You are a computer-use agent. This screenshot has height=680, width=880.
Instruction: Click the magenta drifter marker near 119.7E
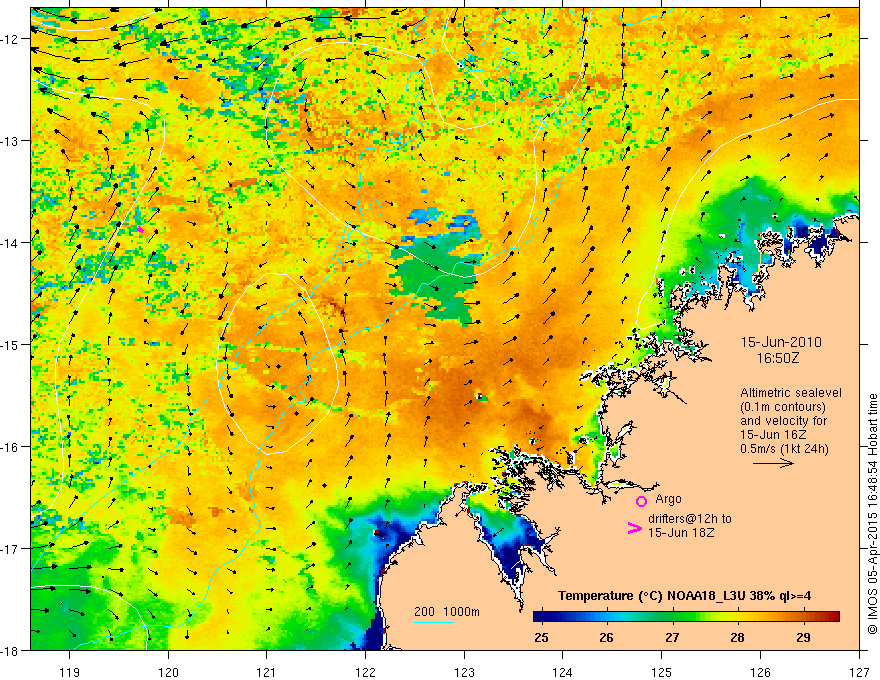coord(140,229)
